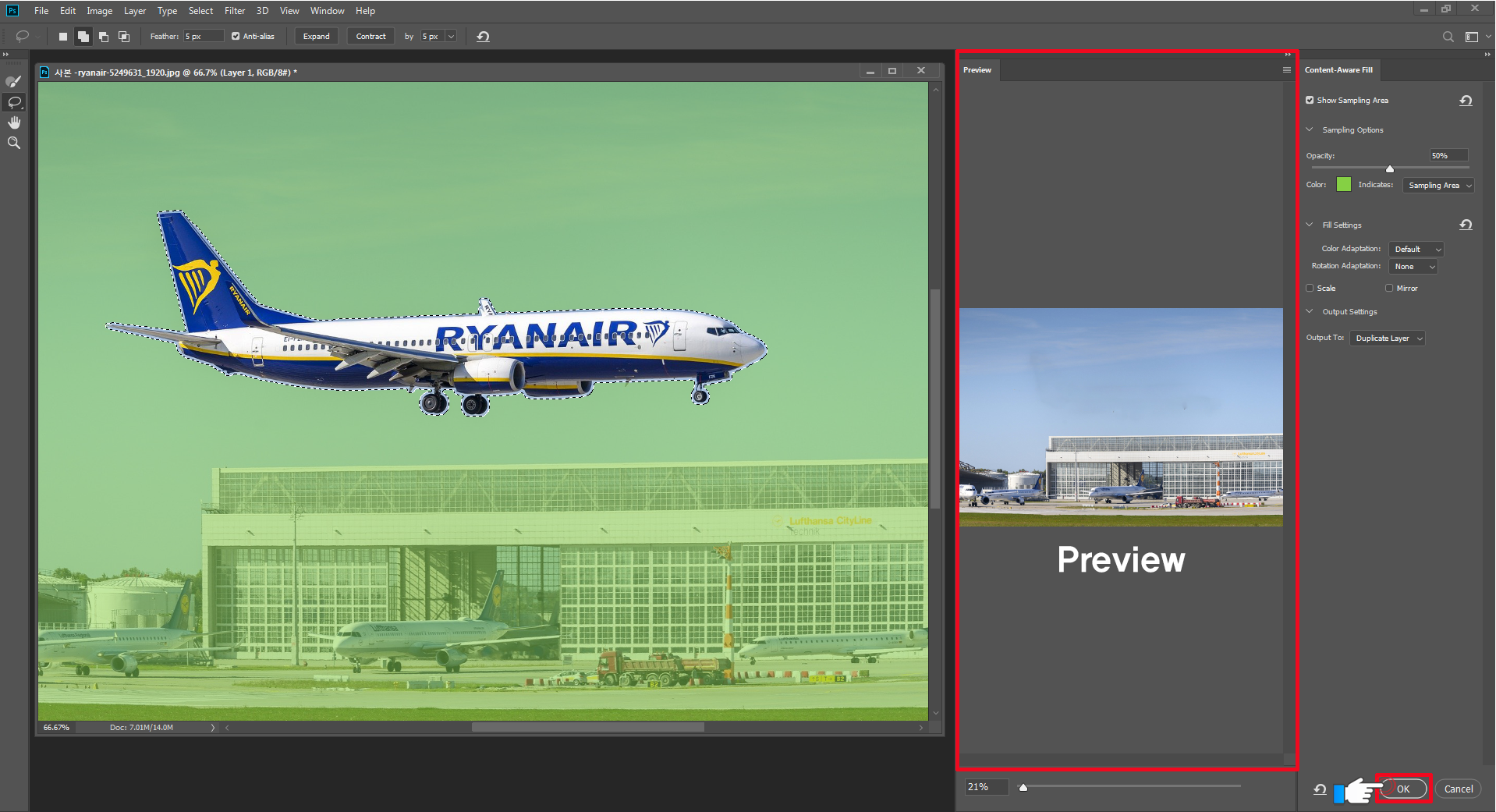The height and width of the screenshot is (812, 1496).
Task: Select the Hand tool
Action: click(14, 122)
